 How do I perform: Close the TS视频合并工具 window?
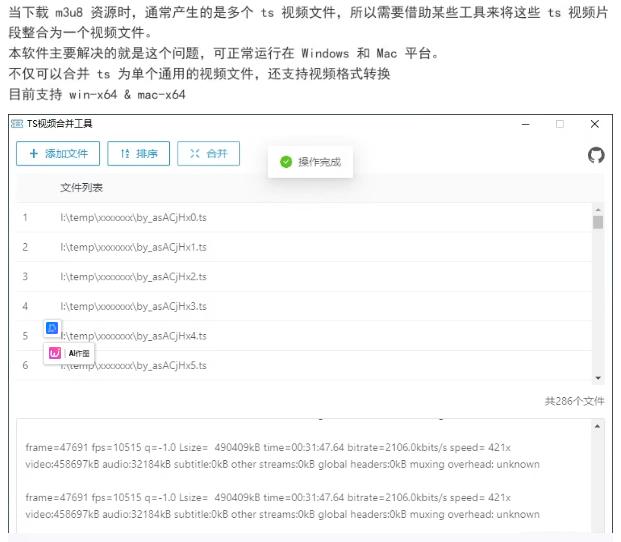click(x=595, y=124)
